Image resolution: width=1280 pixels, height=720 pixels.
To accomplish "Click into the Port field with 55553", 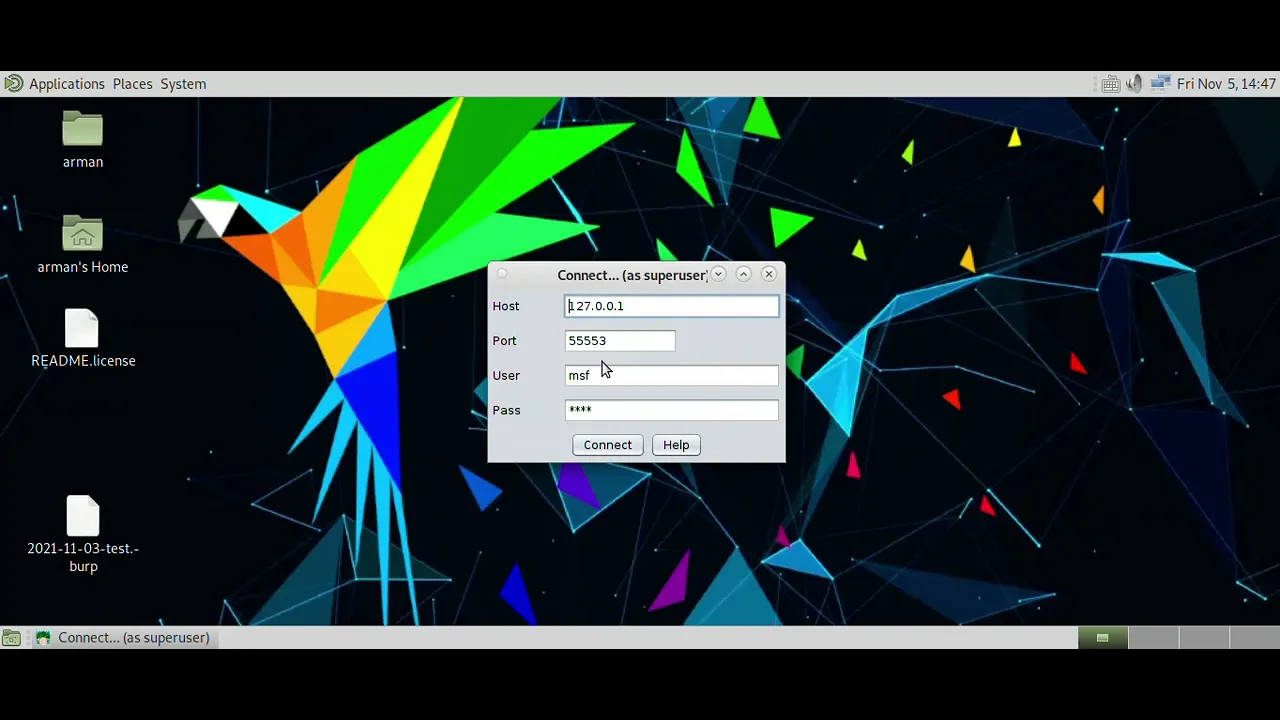I will (620, 341).
